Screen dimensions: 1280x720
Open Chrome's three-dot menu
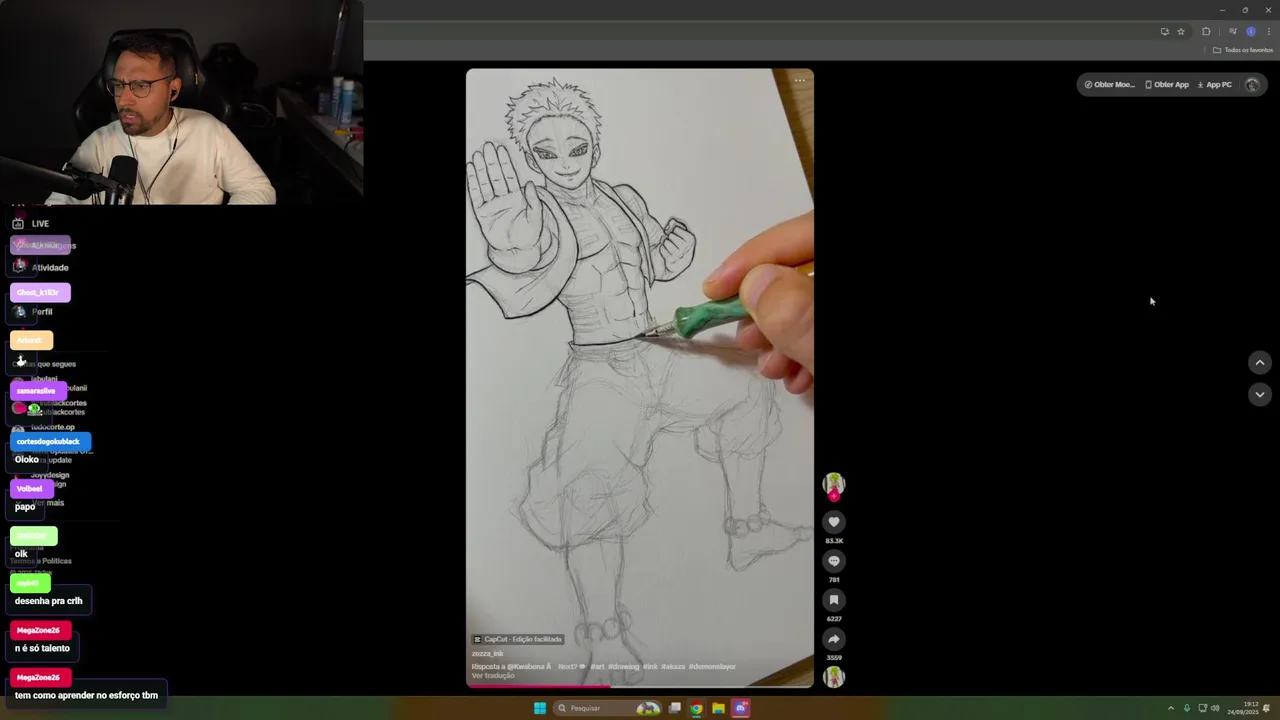1268,32
